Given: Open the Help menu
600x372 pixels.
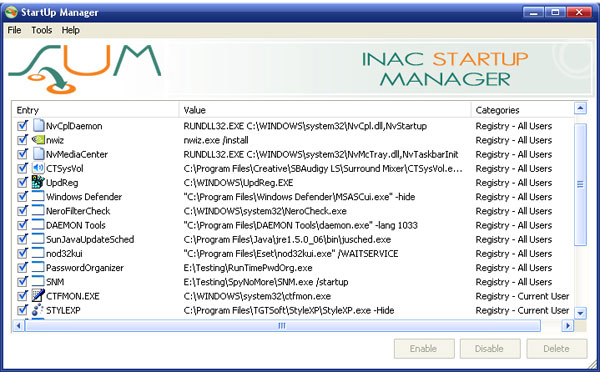Looking at the screenshot, I should (71, 30).
